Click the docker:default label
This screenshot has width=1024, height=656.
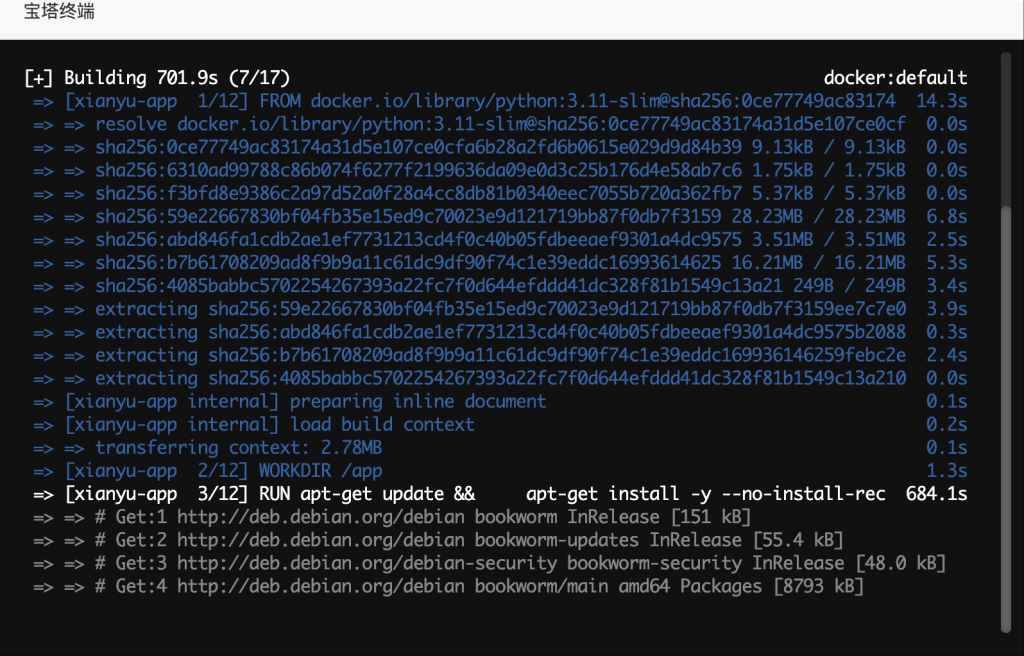coord(895,78)
